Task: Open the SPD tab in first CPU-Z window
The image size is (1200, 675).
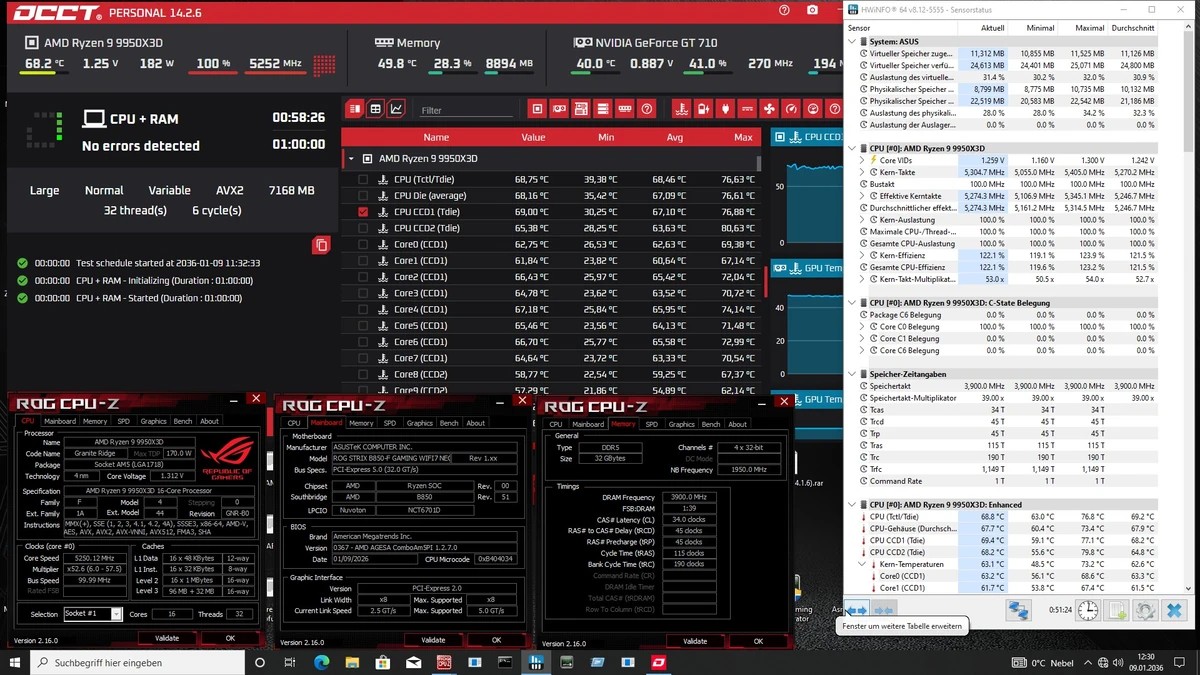Action: (x=124, y=421)
